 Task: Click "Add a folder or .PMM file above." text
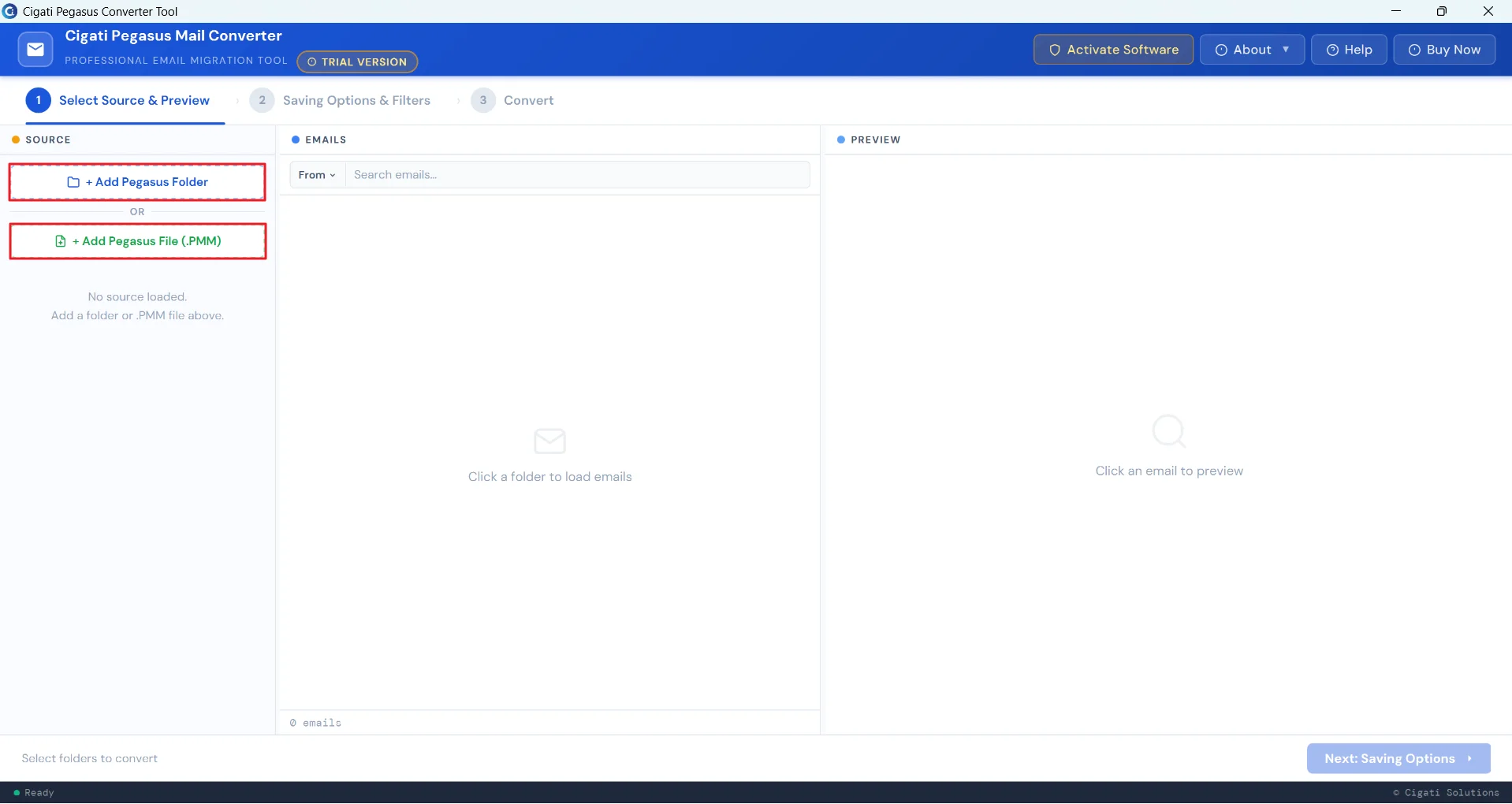[x=137, y=316]
